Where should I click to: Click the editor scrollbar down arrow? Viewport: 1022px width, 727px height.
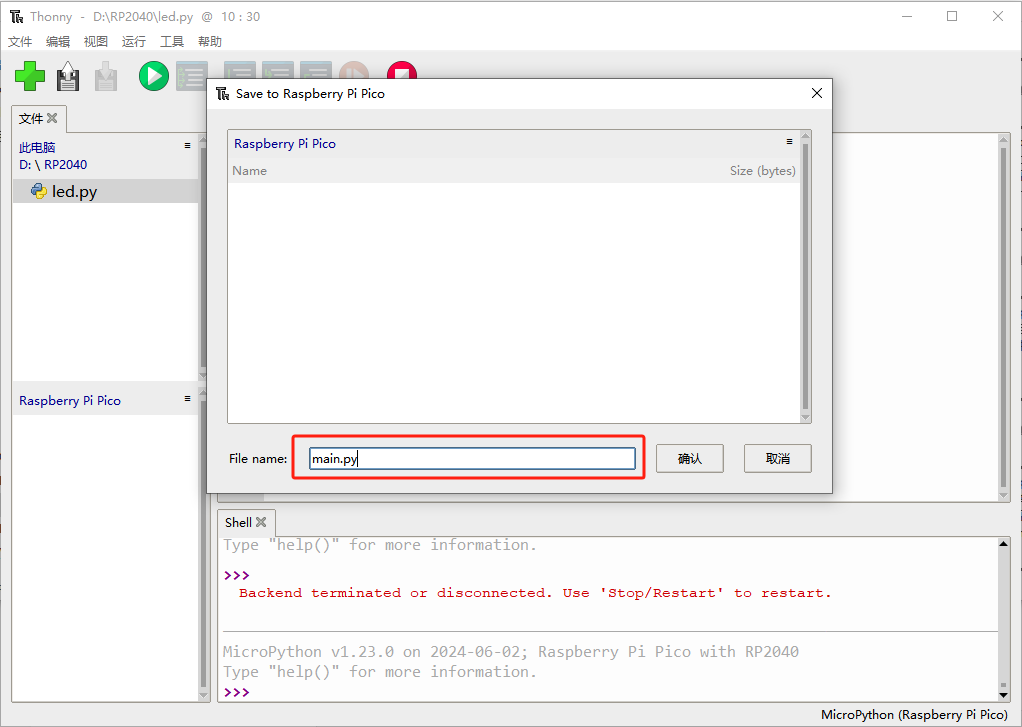tap(1004, 496)
